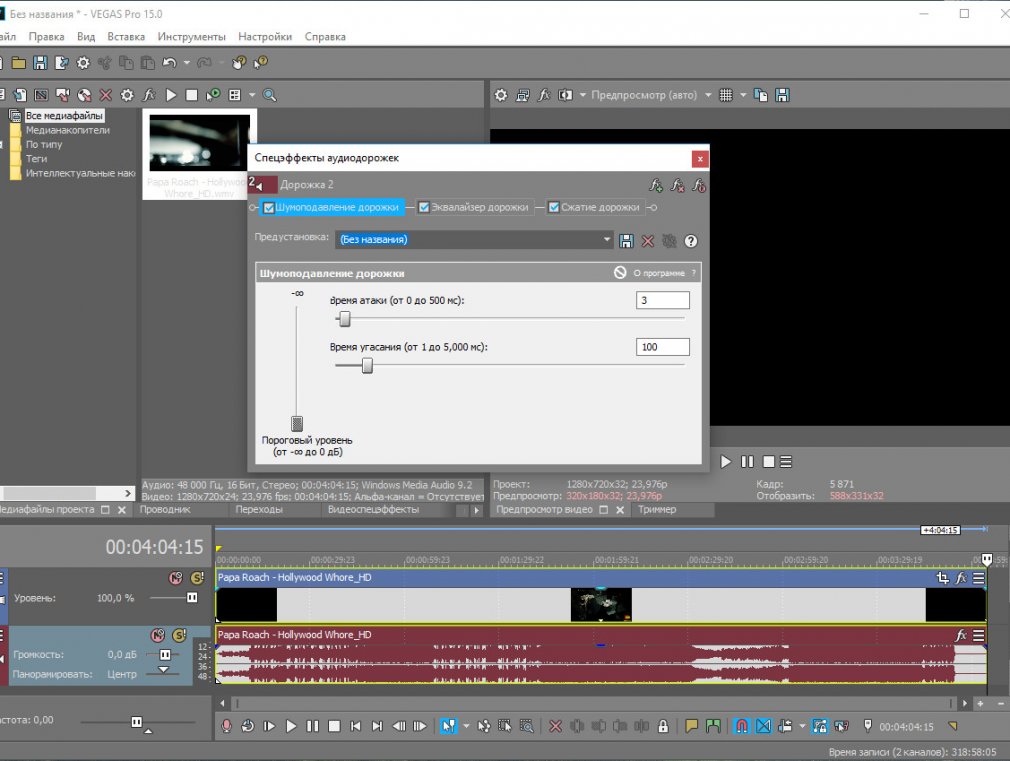The height and width of the screenshot is (761, 1010).
Task: Open the undo history dropdown arrow
Action: tap(187, 63)
